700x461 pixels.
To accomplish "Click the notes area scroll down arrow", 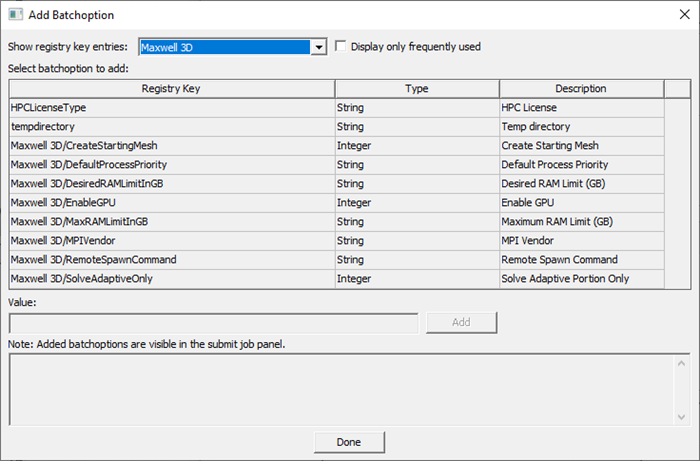I will pos(681,417).
